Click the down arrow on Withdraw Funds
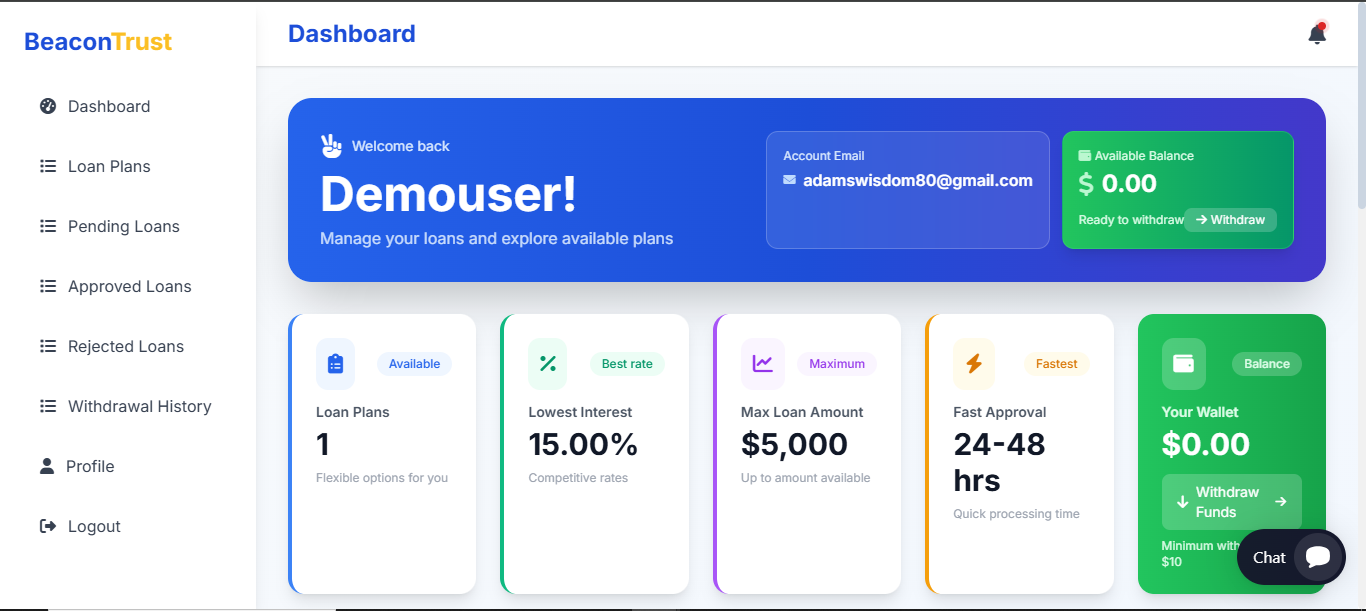The height and width of the screenshot is (611, 1366). pyautogui.click(x=1182, y=502)
